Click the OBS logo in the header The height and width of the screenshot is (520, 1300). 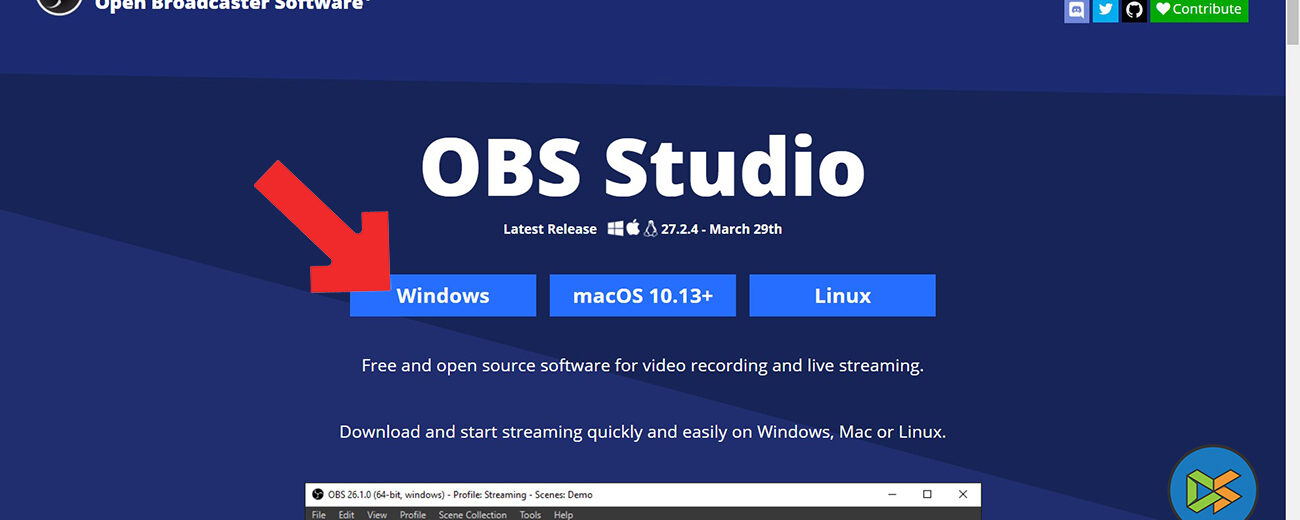[60, 6]
